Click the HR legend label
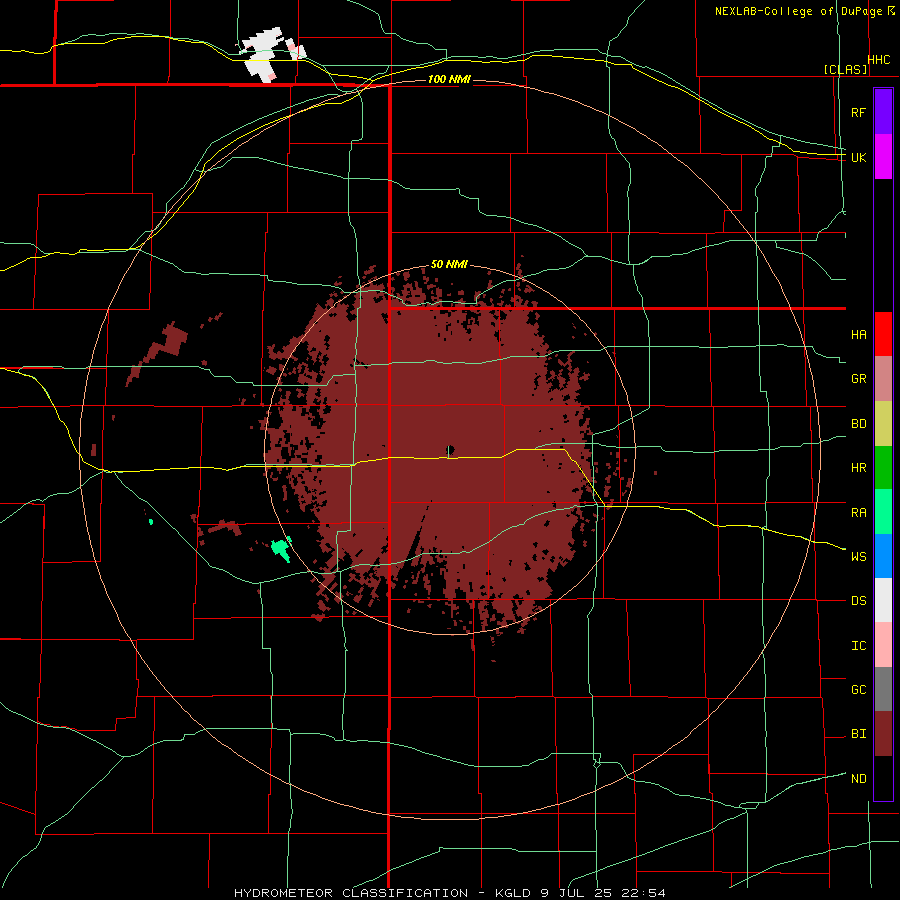The image size is (900, 900). tap(858, 468)
